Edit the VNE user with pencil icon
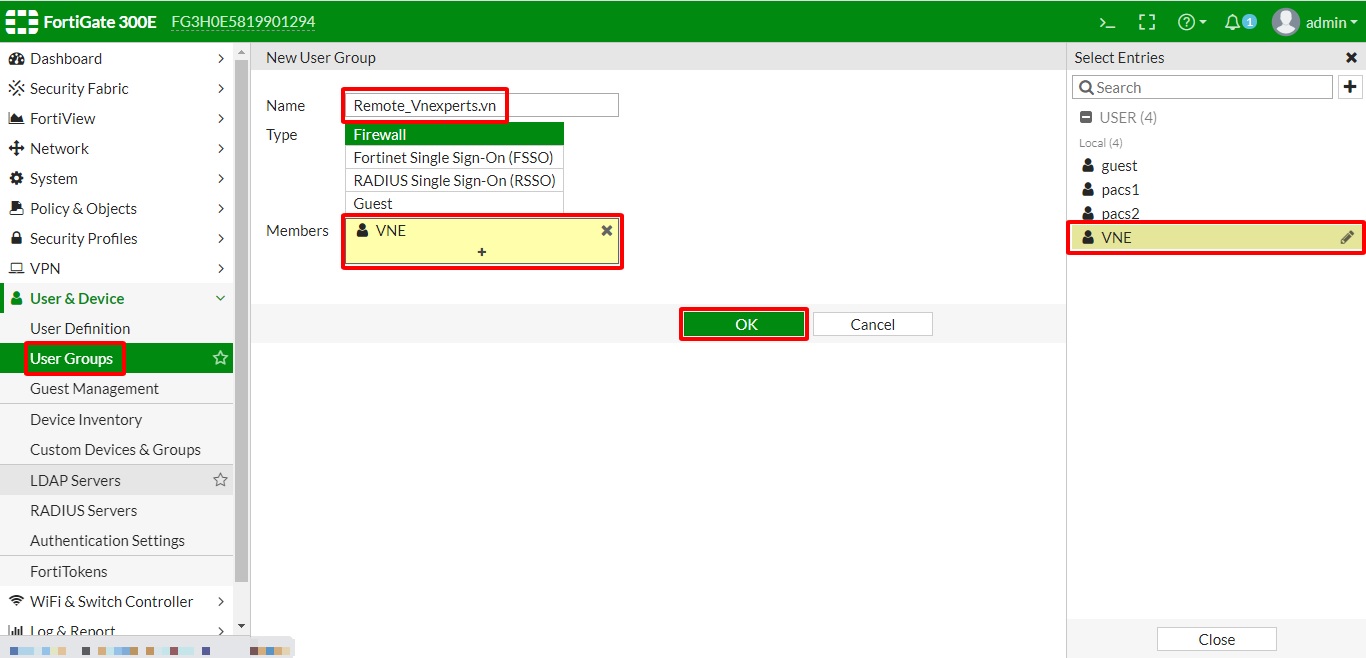Image resolution: width=1366 pixels, height=658 pixels. coord(1349,238)
